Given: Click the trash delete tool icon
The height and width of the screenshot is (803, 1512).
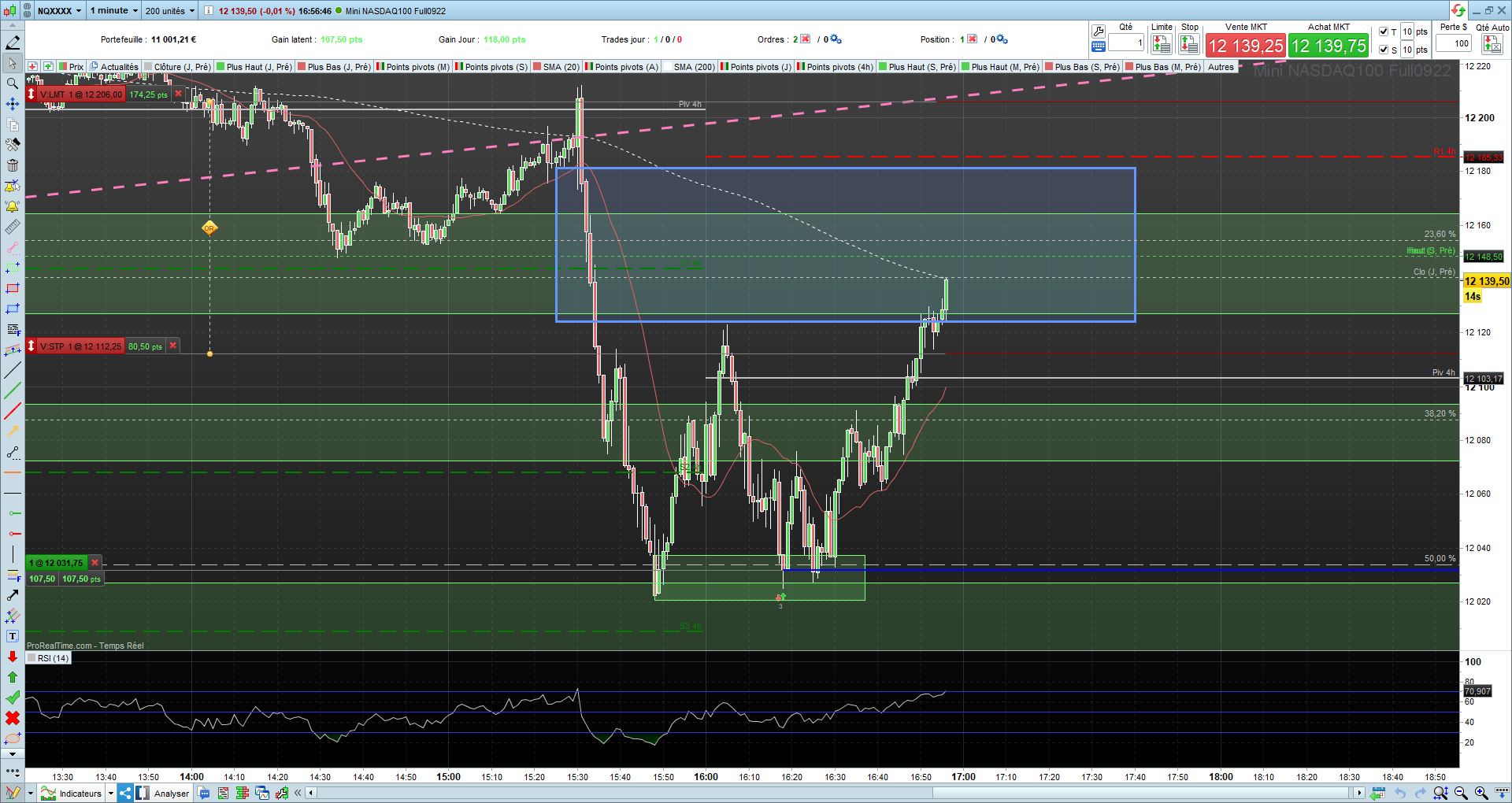Looking at the screenshot, I should pyautogui.click(x=13, y=165).
